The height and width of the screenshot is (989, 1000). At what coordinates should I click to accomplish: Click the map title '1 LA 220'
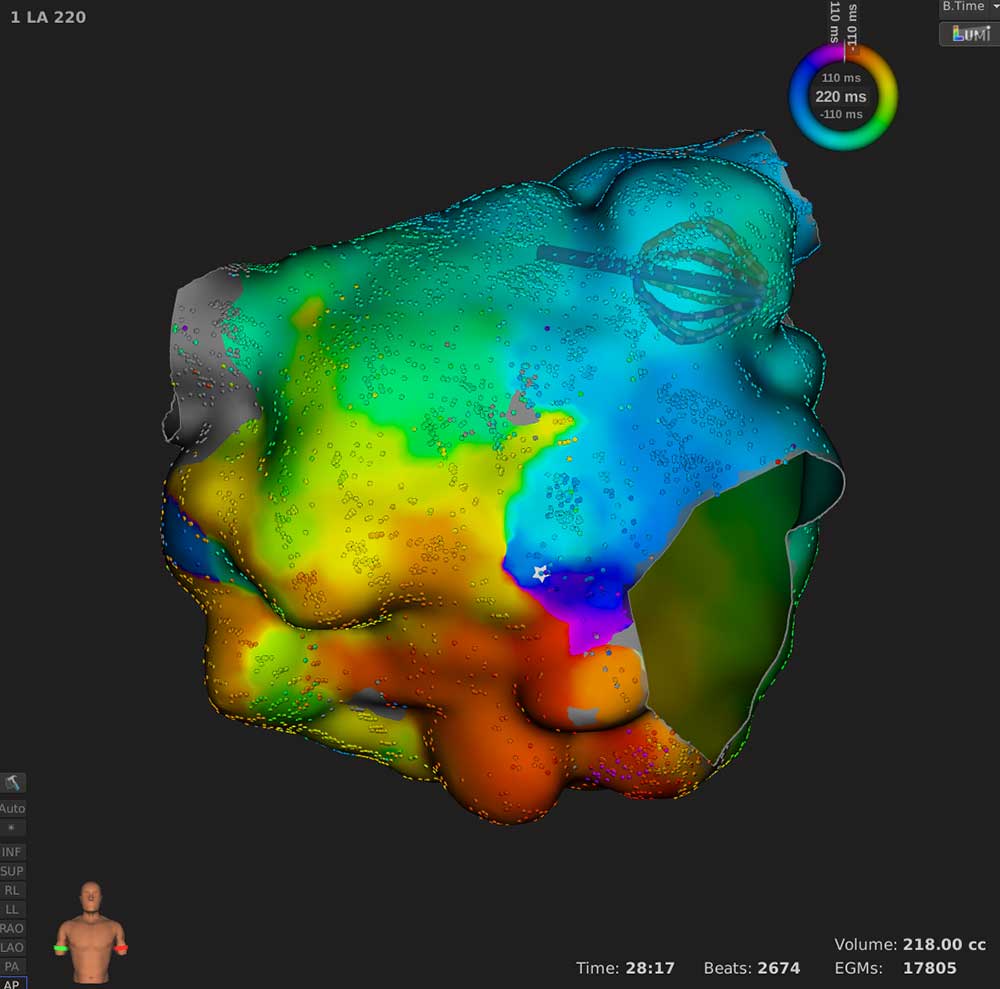click(48, 17)
